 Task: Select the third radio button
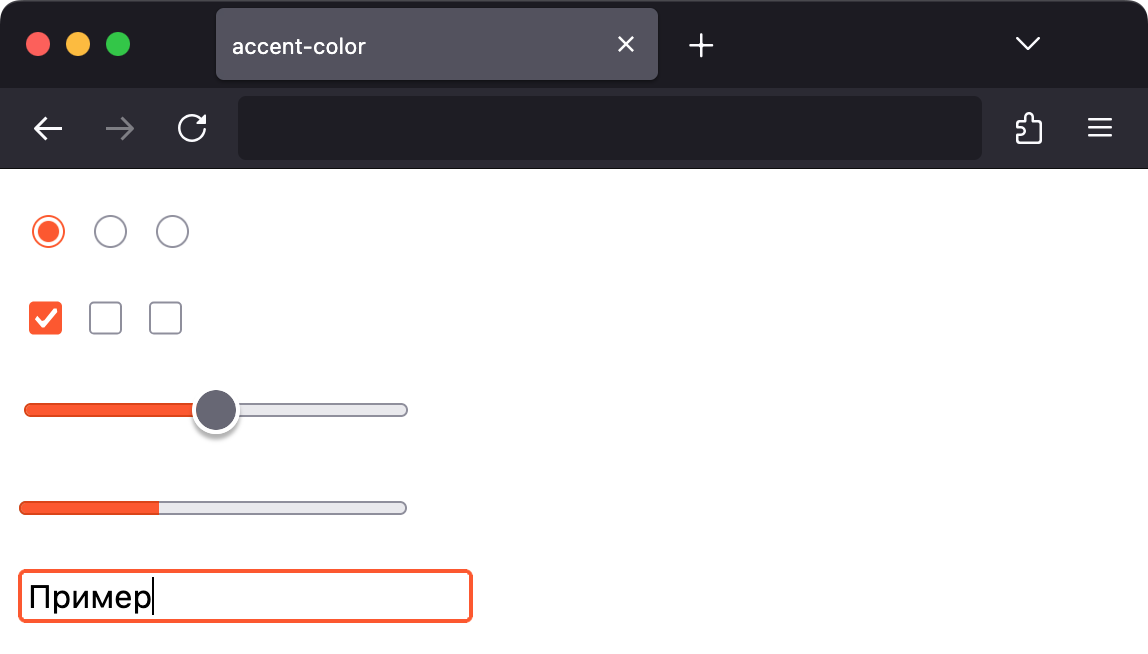(173, 231)
